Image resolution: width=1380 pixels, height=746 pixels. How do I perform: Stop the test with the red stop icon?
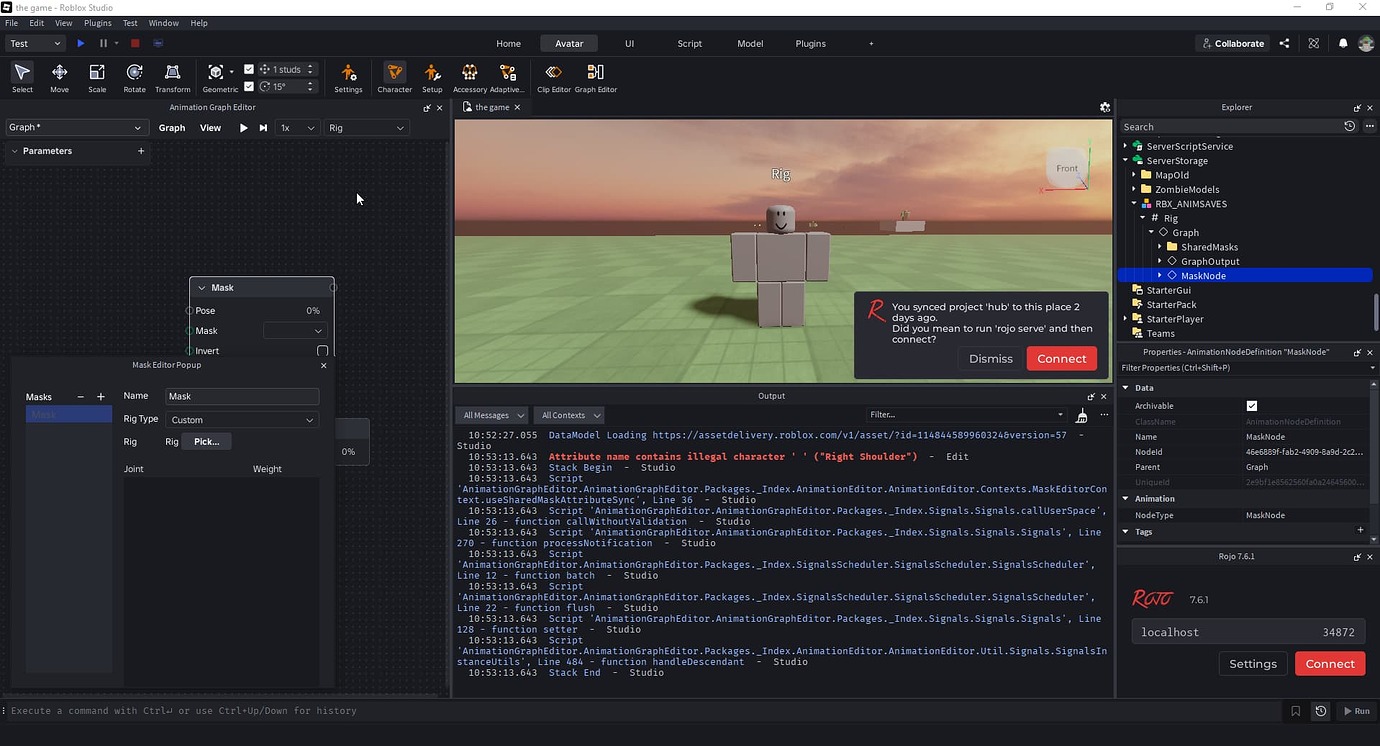point(135,43)
